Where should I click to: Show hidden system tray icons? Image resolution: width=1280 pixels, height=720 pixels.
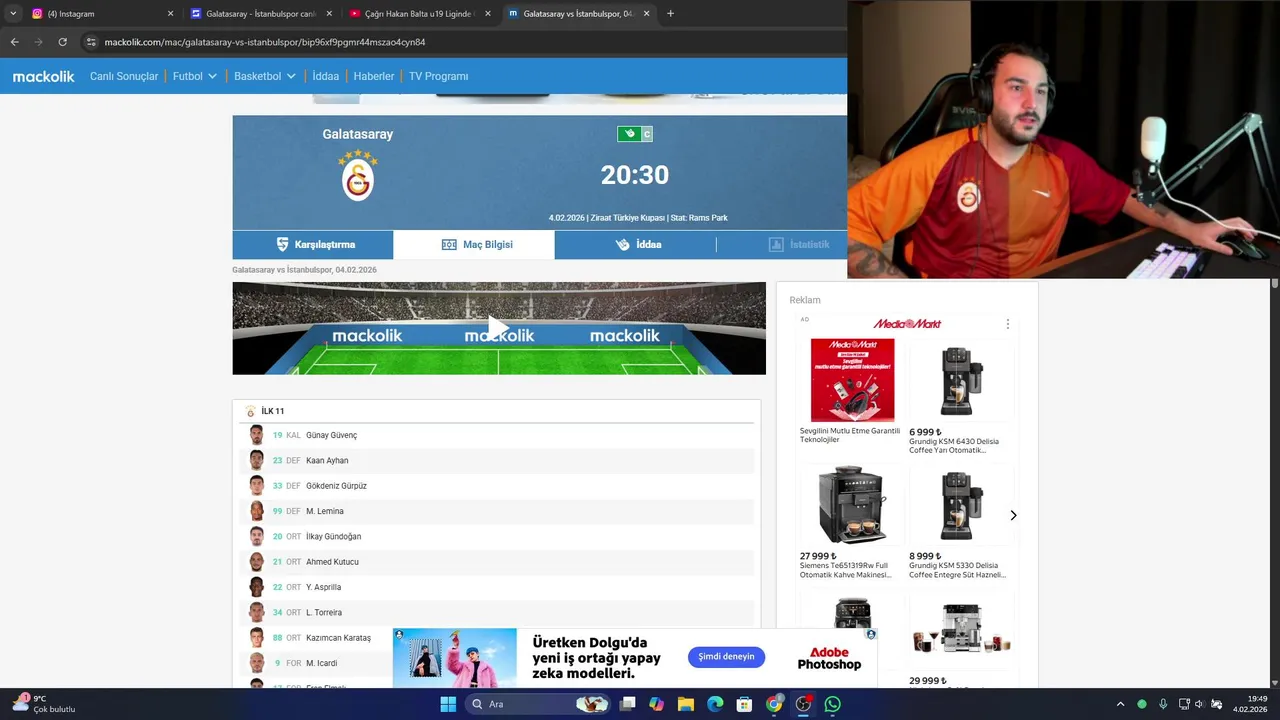pos(1120,704)
